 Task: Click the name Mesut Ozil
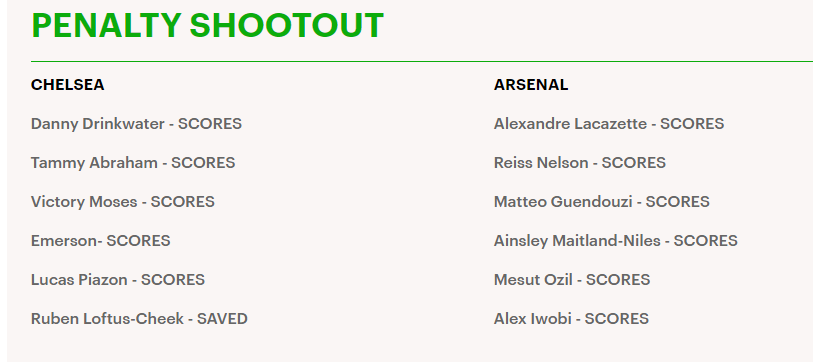534,280
